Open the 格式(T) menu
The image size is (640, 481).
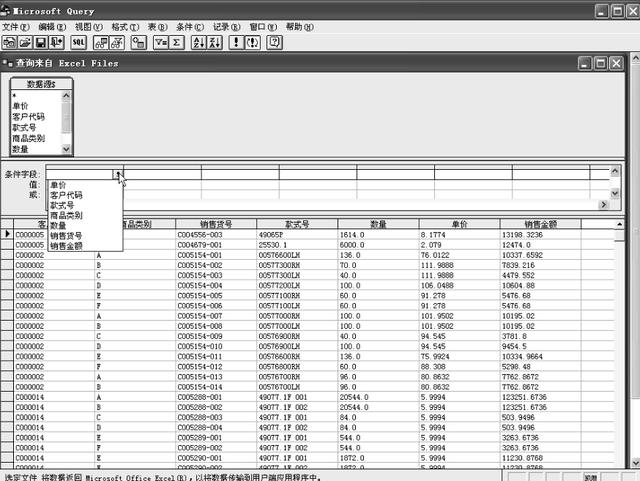coord(125,27)
